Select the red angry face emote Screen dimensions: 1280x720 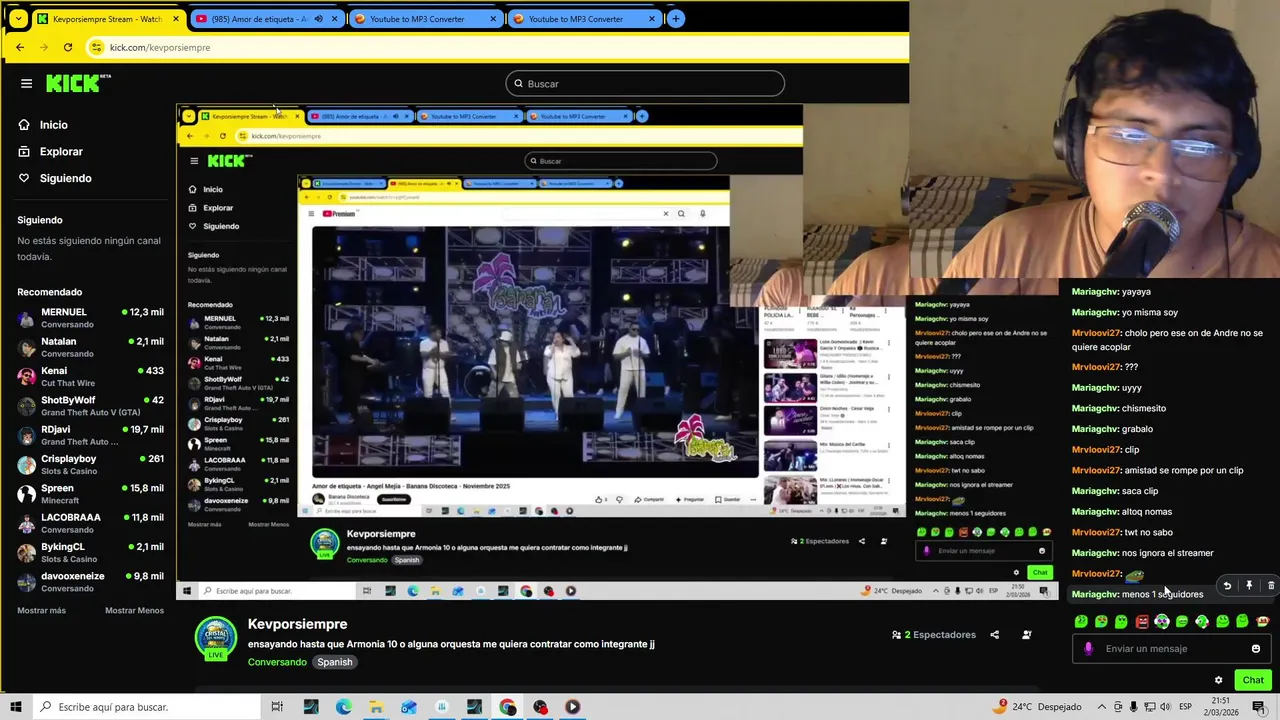tap(1142, 622)
